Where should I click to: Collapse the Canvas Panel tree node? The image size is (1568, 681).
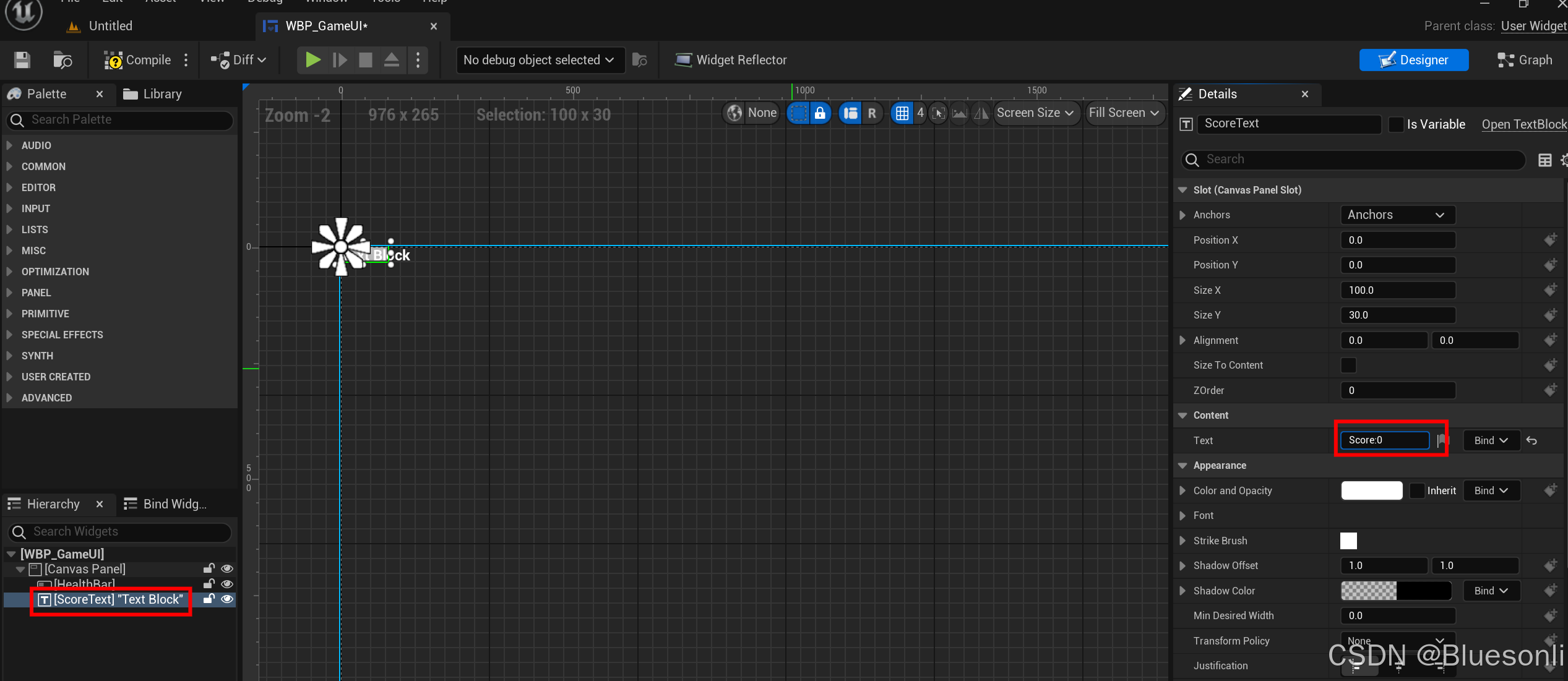(20, 569)
